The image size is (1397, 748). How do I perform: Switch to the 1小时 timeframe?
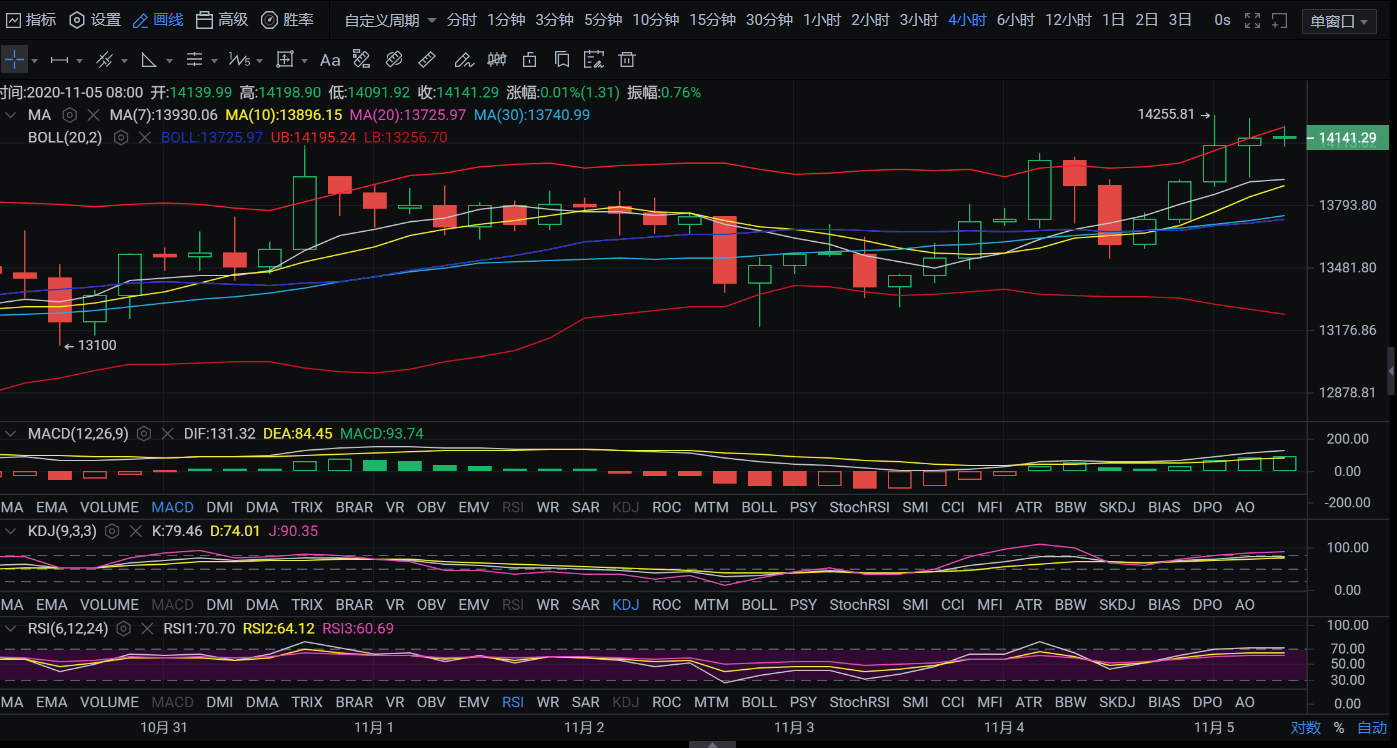click(822, 20)
